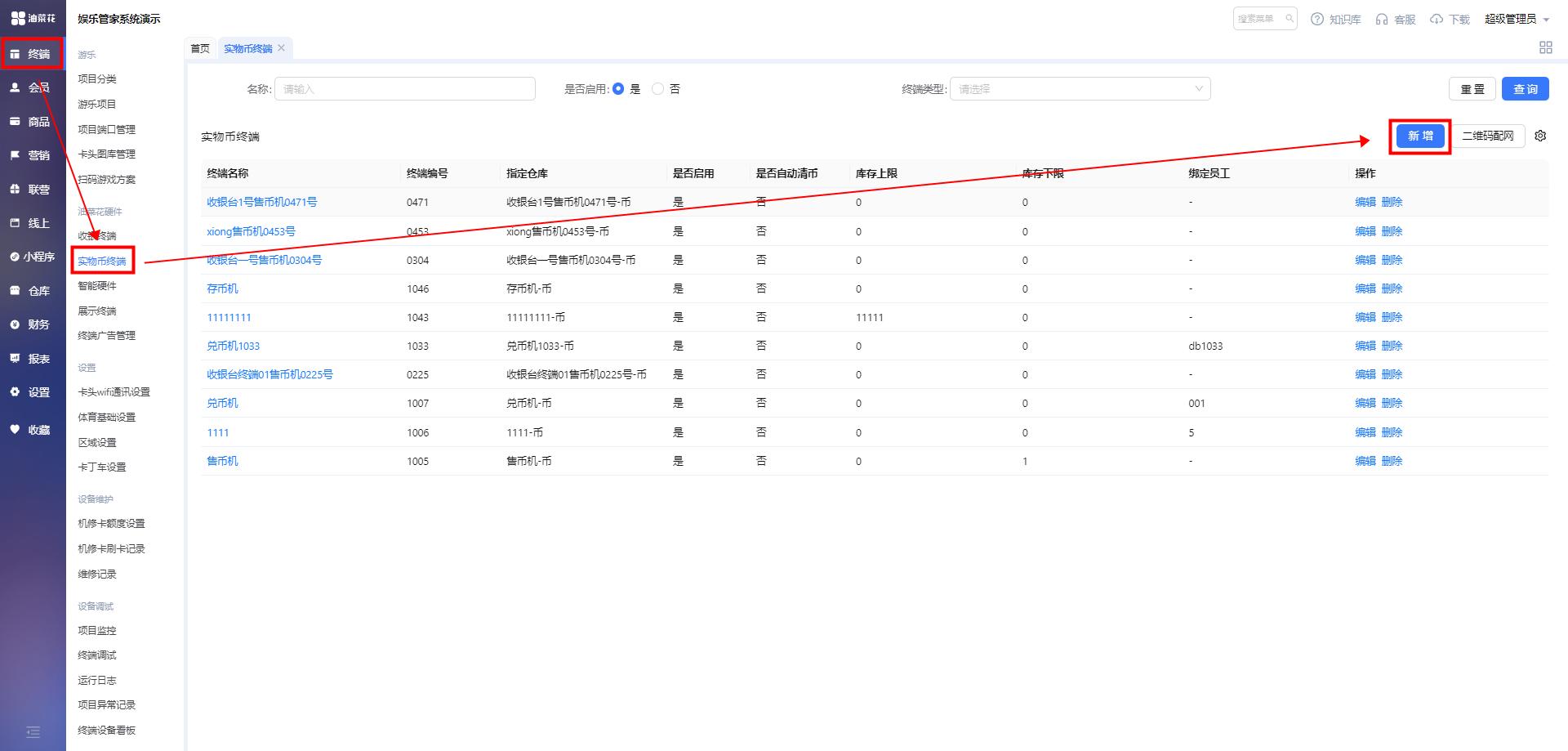Open 知识库 help from the header

1336,19
